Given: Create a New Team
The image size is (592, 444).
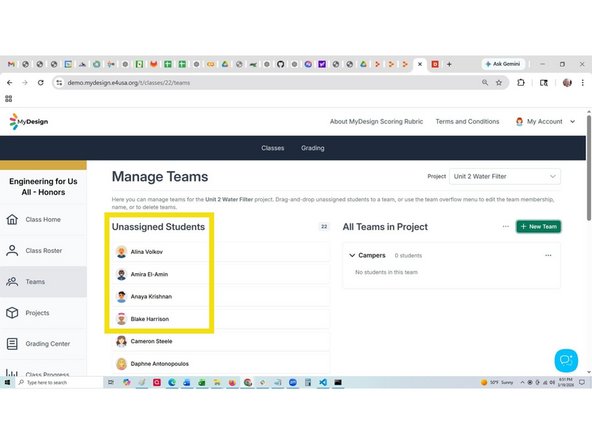Looking at the screenshot, I should tap(538, 227).
